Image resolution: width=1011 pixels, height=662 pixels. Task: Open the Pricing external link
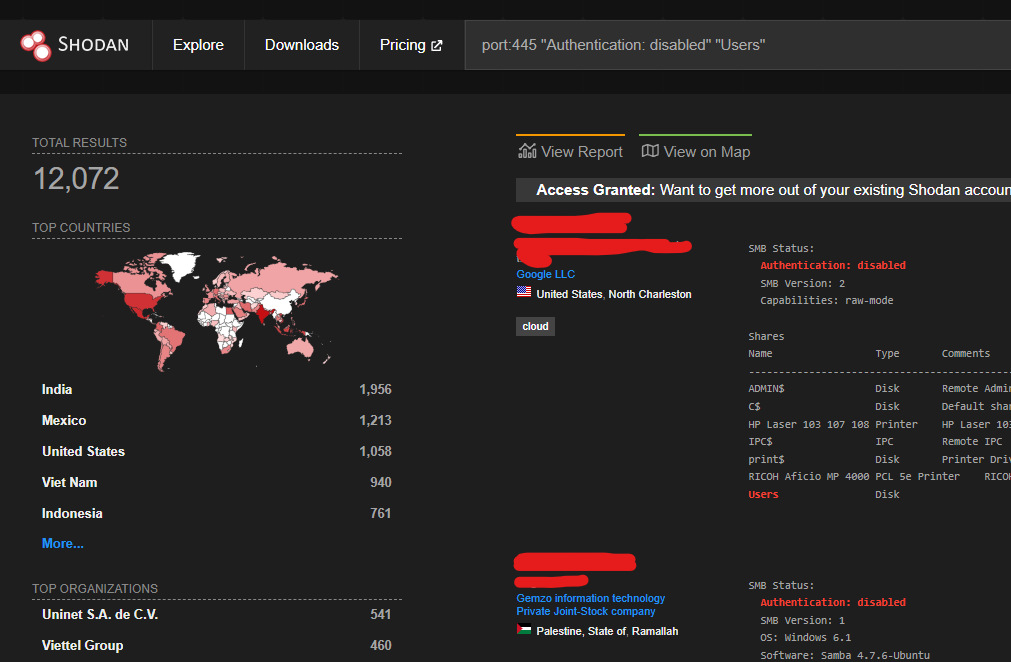411,45
